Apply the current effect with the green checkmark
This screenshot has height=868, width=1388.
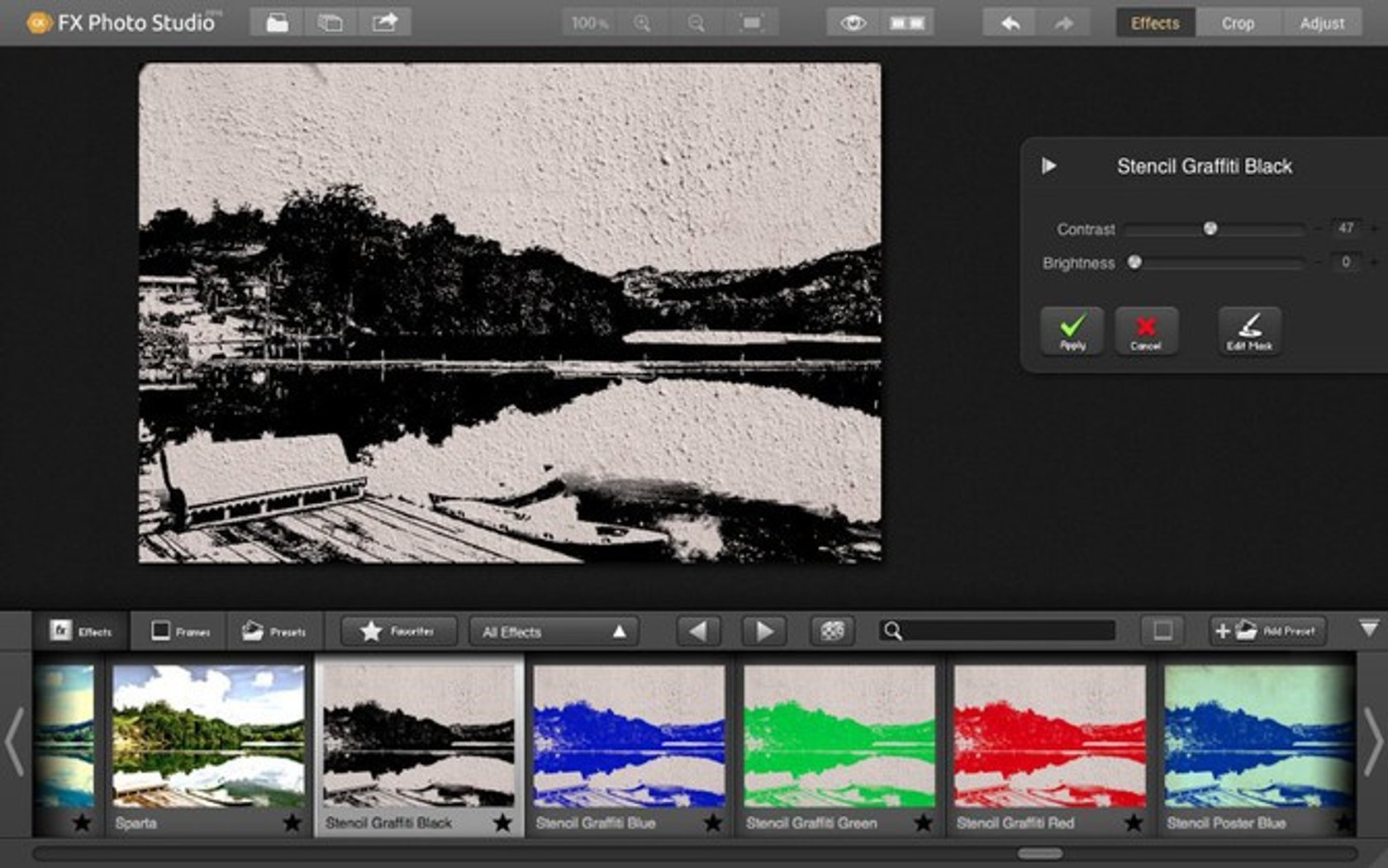1072,331
